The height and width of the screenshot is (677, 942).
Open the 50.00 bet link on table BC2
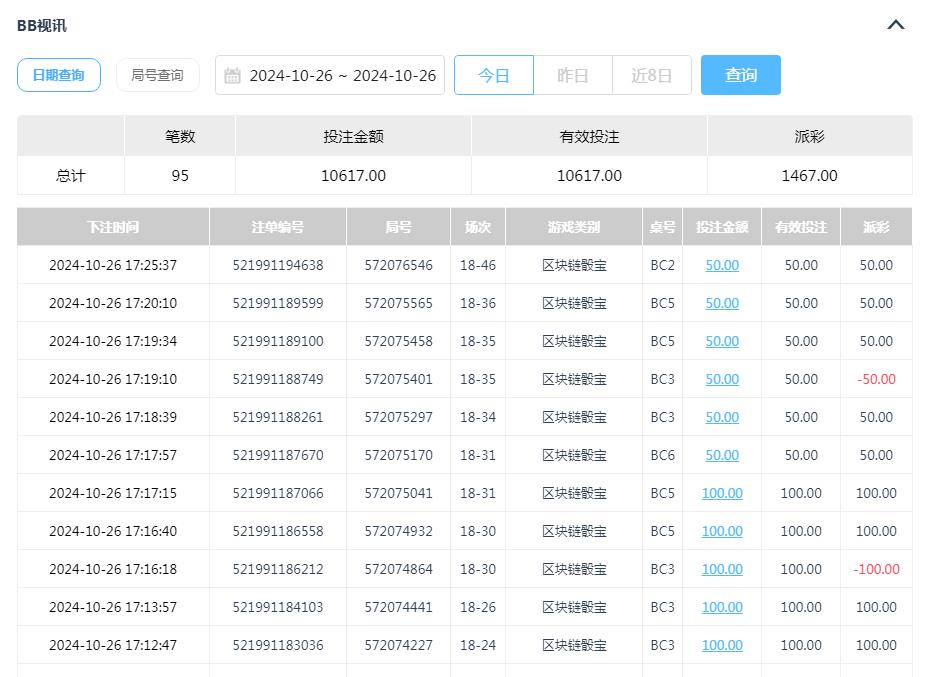point(722,265)
